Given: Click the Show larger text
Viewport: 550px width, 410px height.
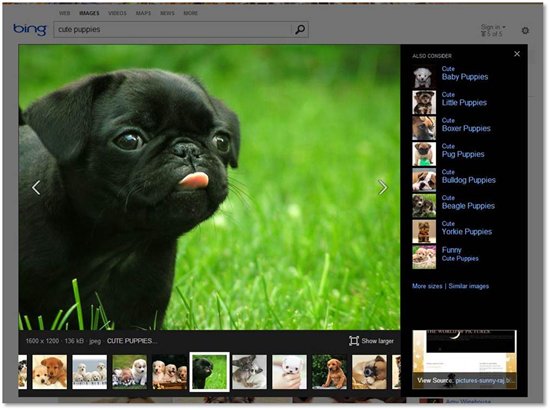Looking at the screenshot, I should point(377,341).
